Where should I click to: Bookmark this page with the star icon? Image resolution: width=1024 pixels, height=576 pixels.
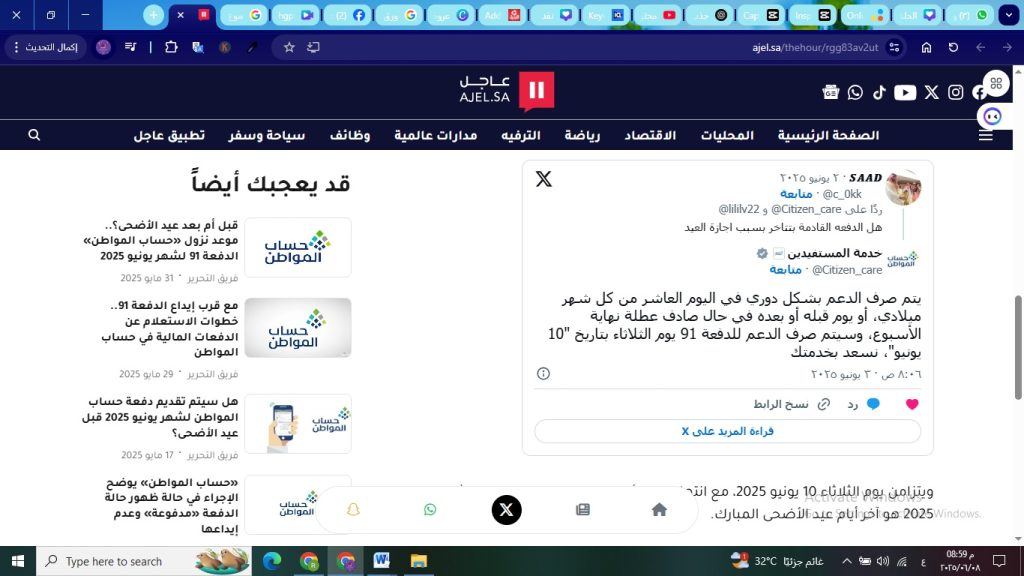(289, 47)
